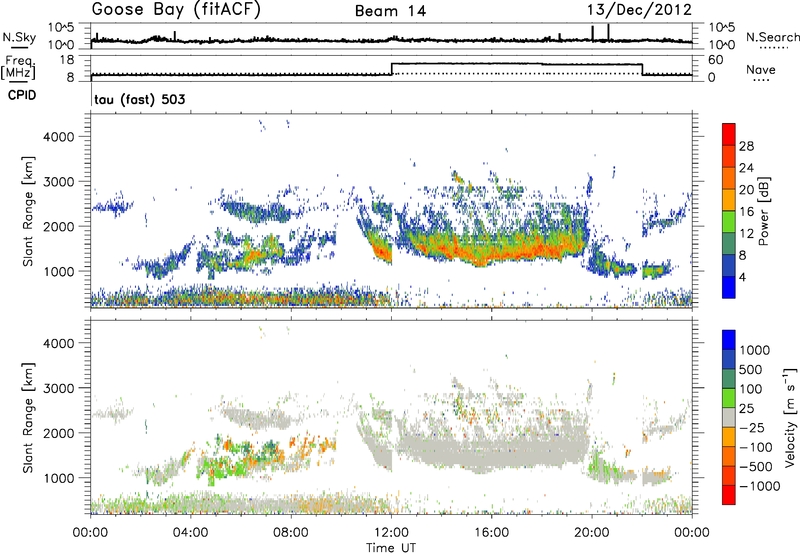Click the "-500" label on Velocity colorbar

click(756, 467)
